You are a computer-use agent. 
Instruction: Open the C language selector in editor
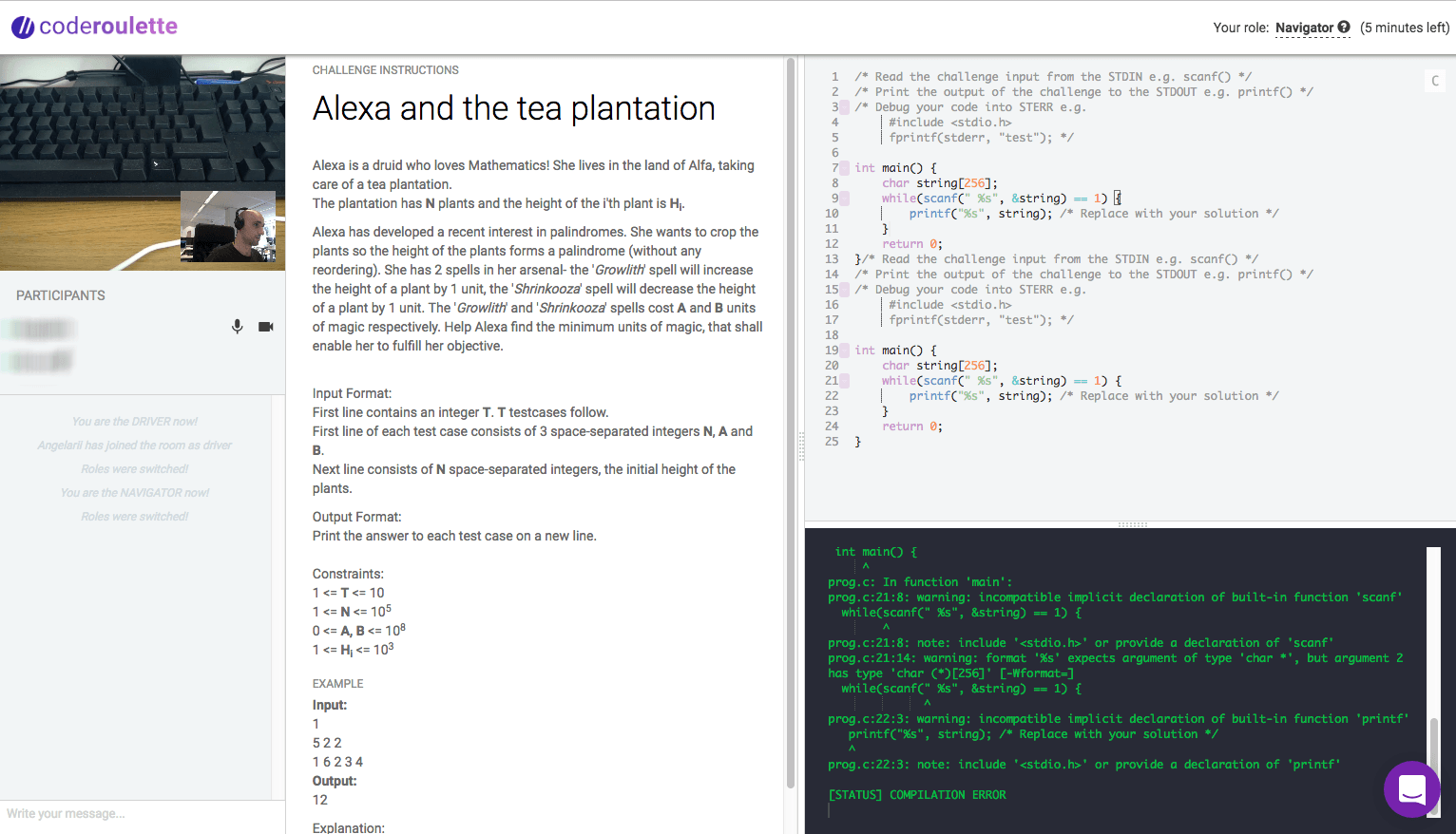[x=1435, y=81]
